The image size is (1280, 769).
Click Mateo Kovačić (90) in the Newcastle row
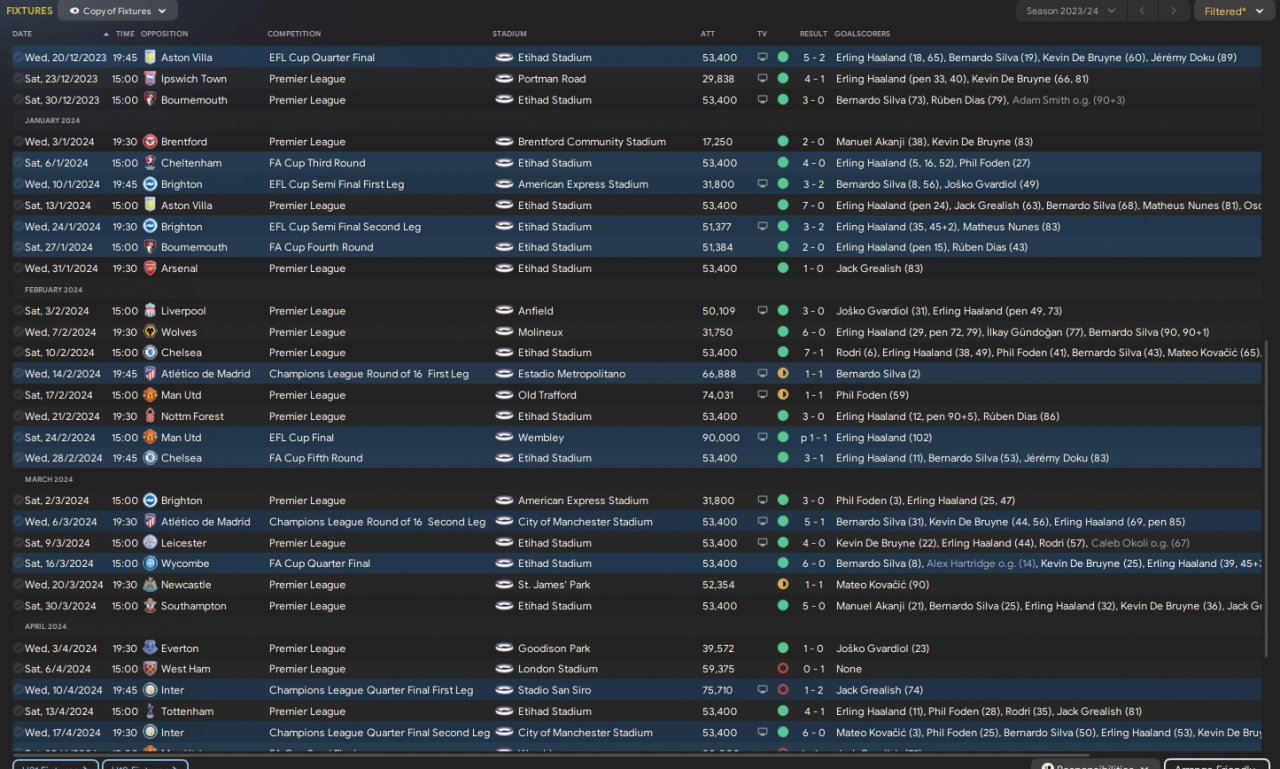click(x=882, y=585)
